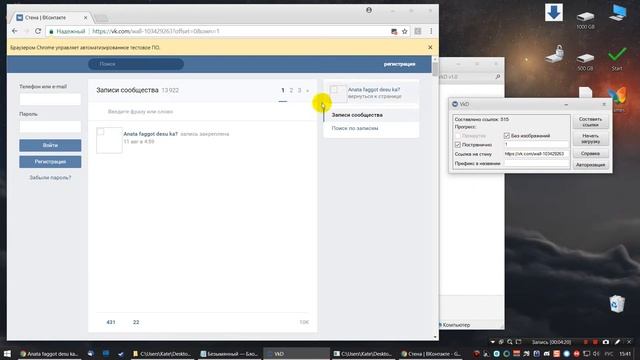Switch to Anata faggot desu ka taskbar item
The image size is (640, 360).
[x=49, y=354]
